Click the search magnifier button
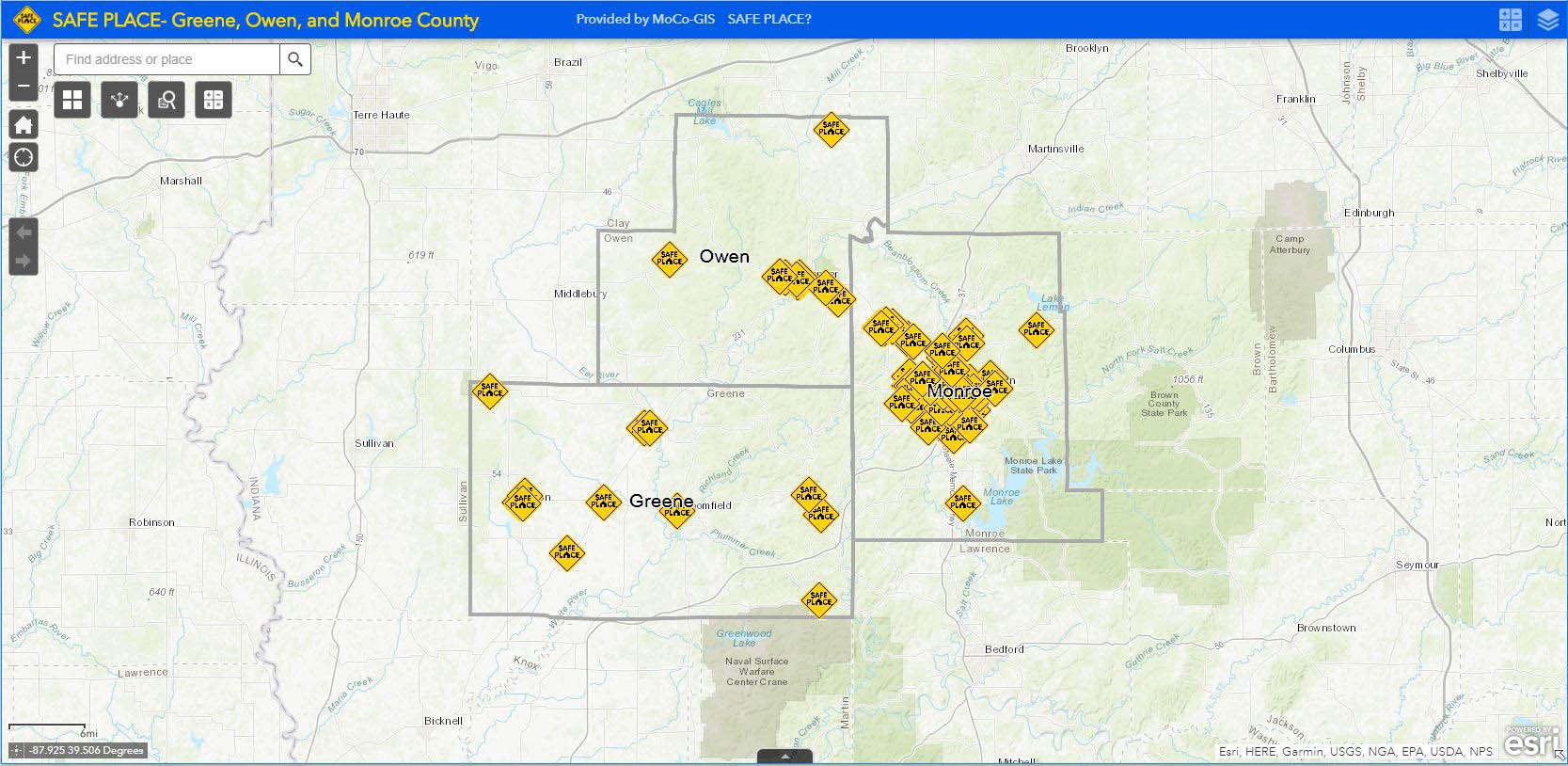Image resolution: width=1568 pixels, height=766 pixels. [295, 59]
